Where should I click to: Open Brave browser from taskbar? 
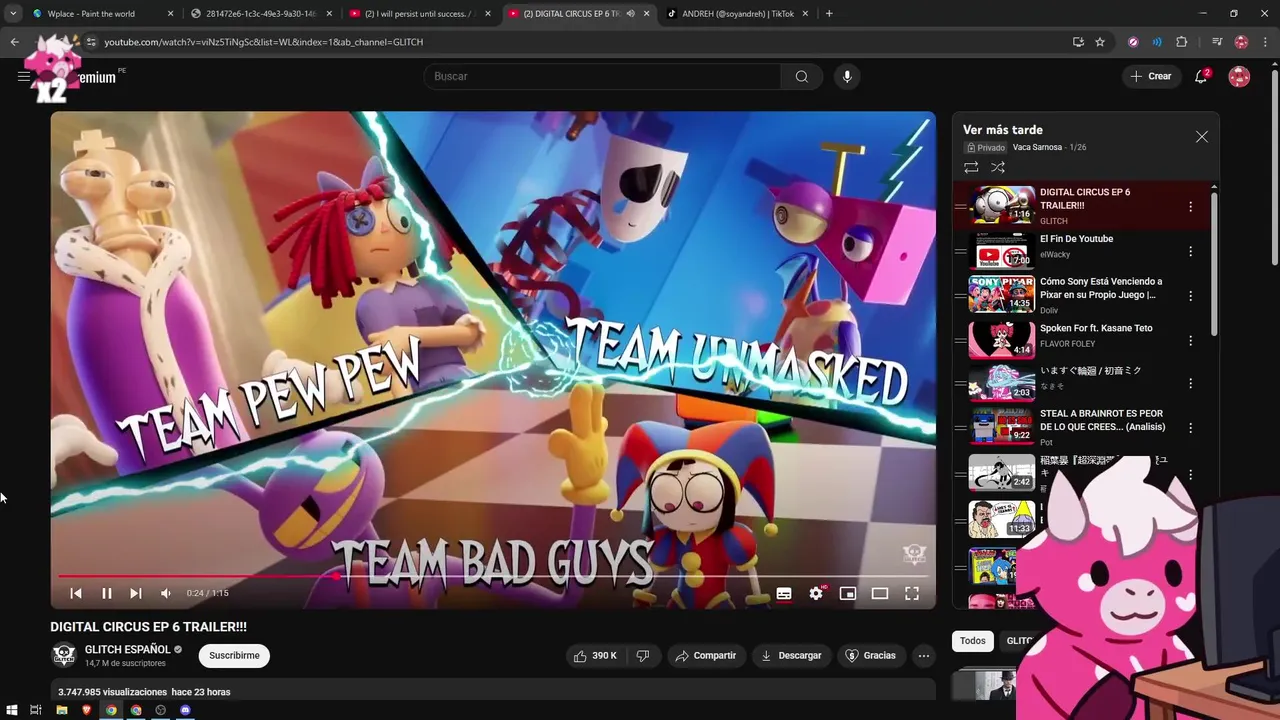[x=87, y=710]
